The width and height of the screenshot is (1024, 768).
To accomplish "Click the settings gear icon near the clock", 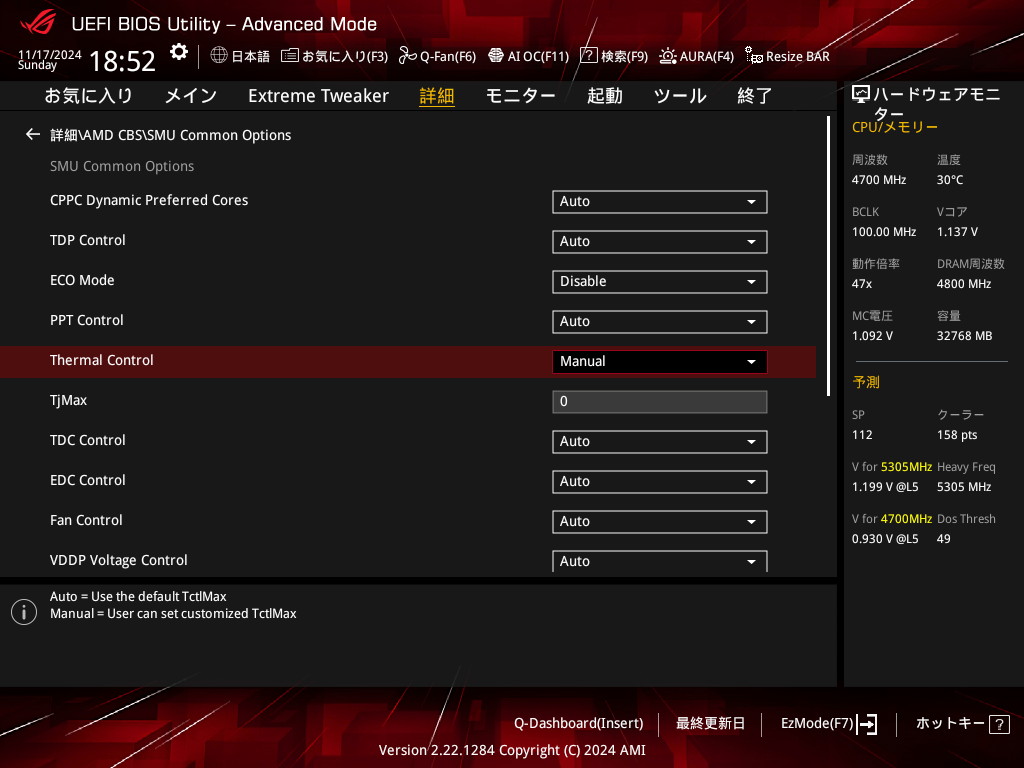I will (x=178, y=52).
